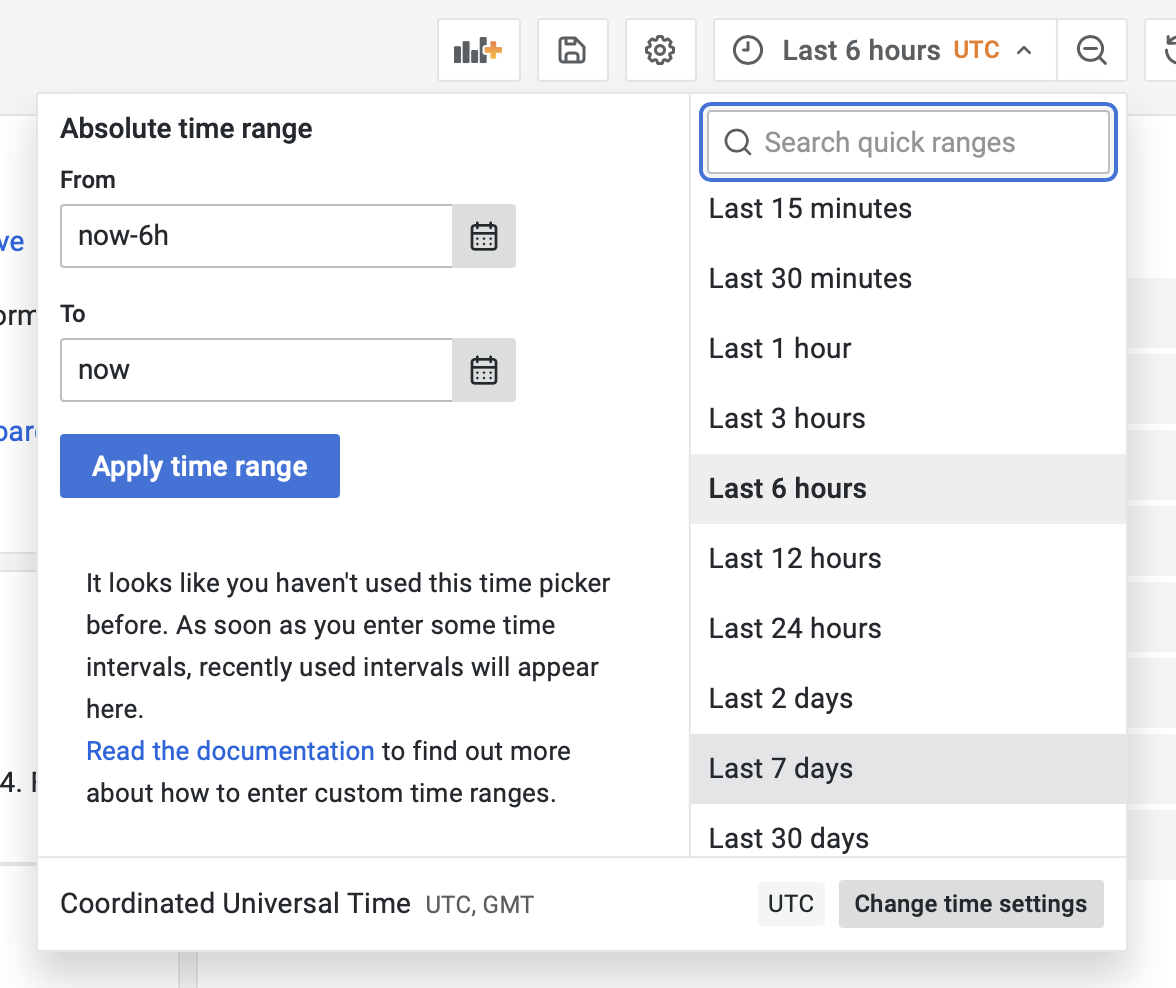Viewport: 1176px width, 988px height.
Task: Open calendar picker for To field
Action: [x=484, y=370]
